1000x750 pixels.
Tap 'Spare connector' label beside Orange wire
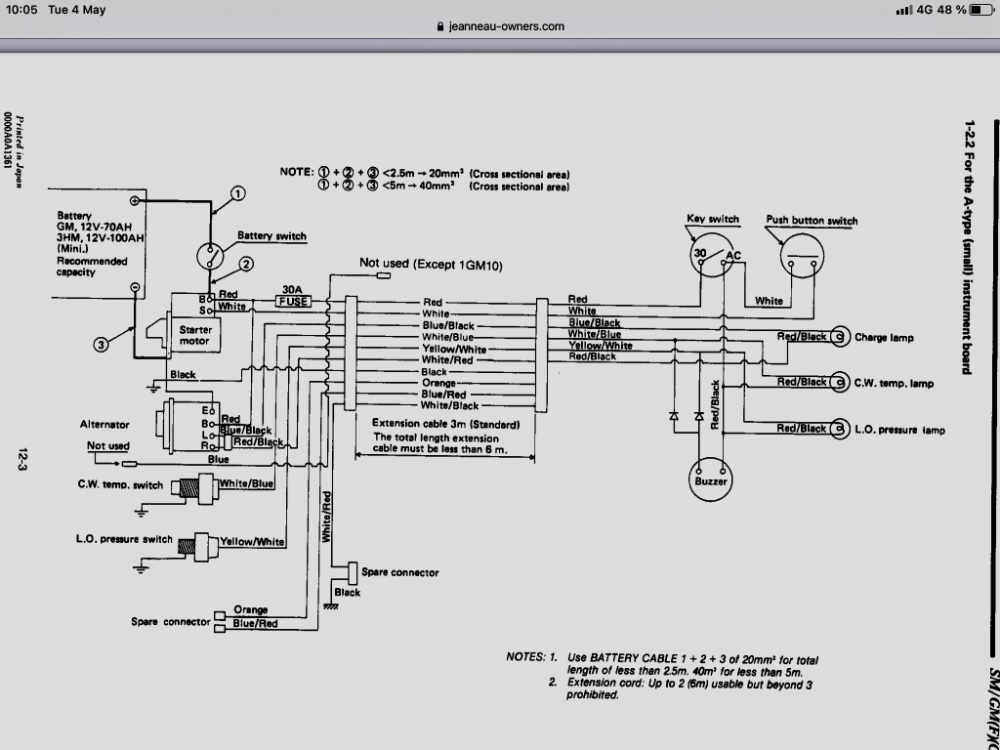pyautogui.click(x=171, y=622)
